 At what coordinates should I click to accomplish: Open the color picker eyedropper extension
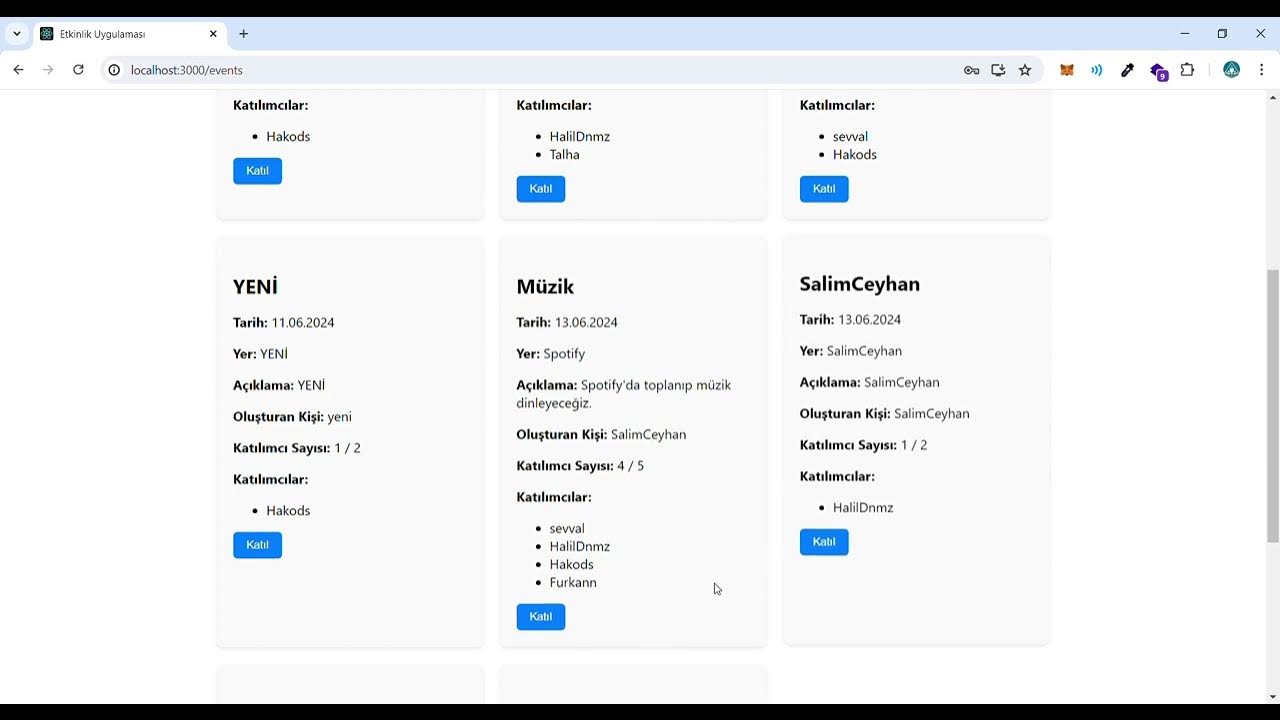click(x=1127, y=70)
